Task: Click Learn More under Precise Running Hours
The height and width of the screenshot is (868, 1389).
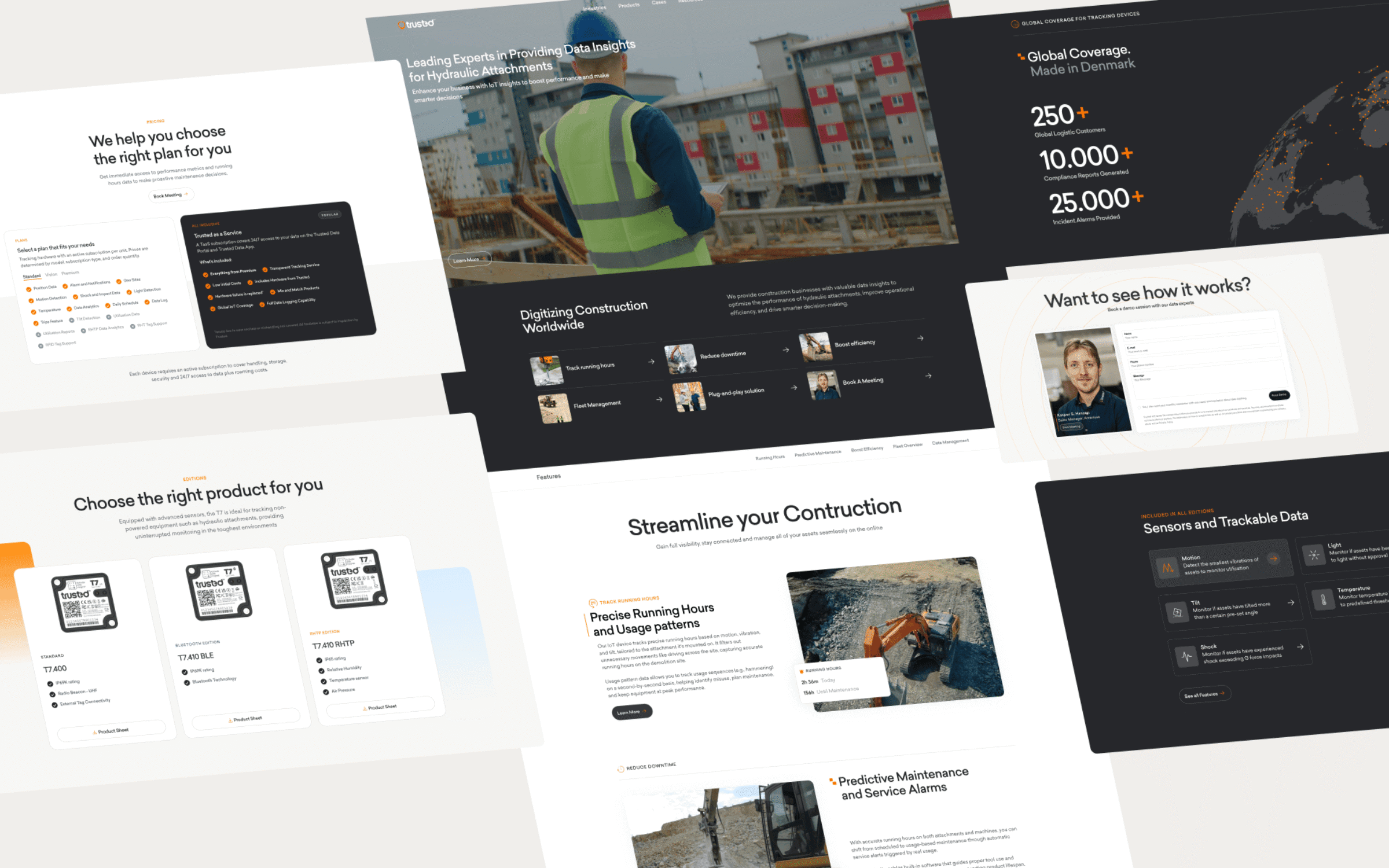Action: [632, 712]
